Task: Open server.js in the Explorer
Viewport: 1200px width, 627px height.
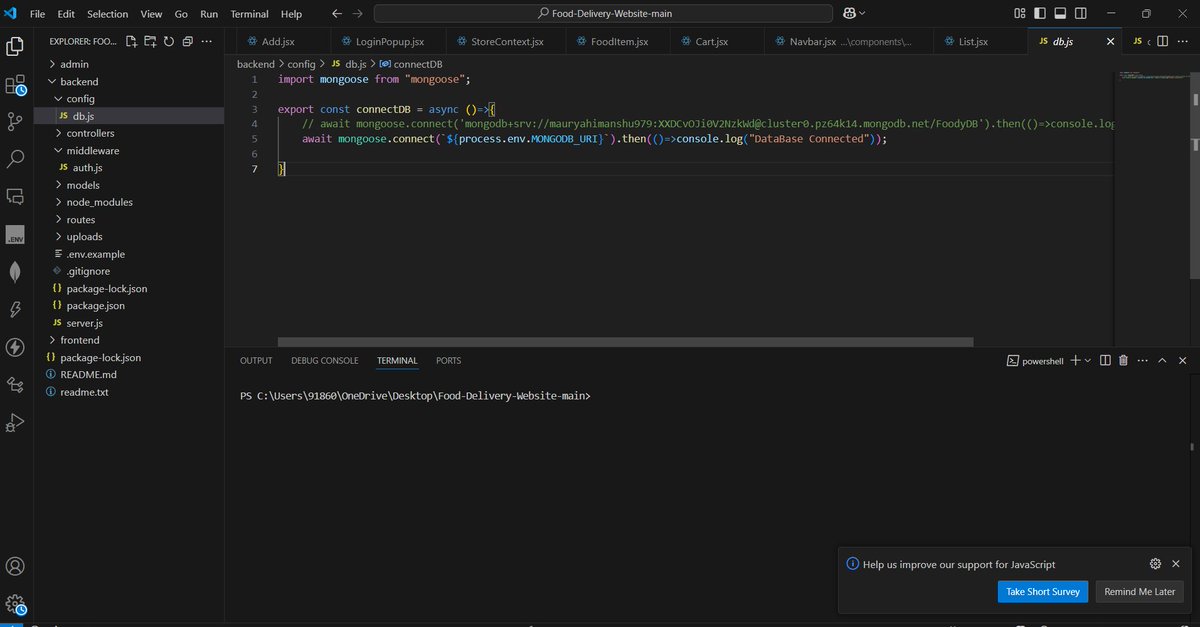Action: pyautogui.click(x=85, y=323)
